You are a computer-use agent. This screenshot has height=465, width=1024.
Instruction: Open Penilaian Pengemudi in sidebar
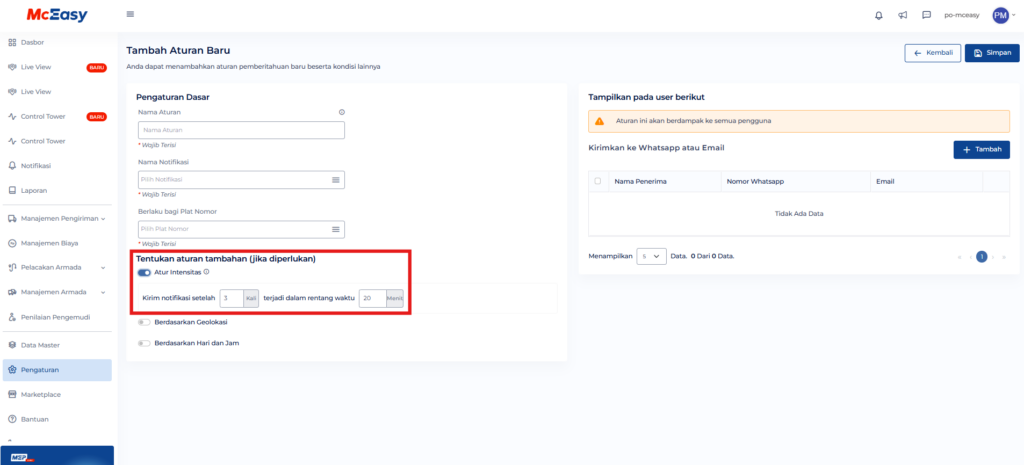[57, 317]
